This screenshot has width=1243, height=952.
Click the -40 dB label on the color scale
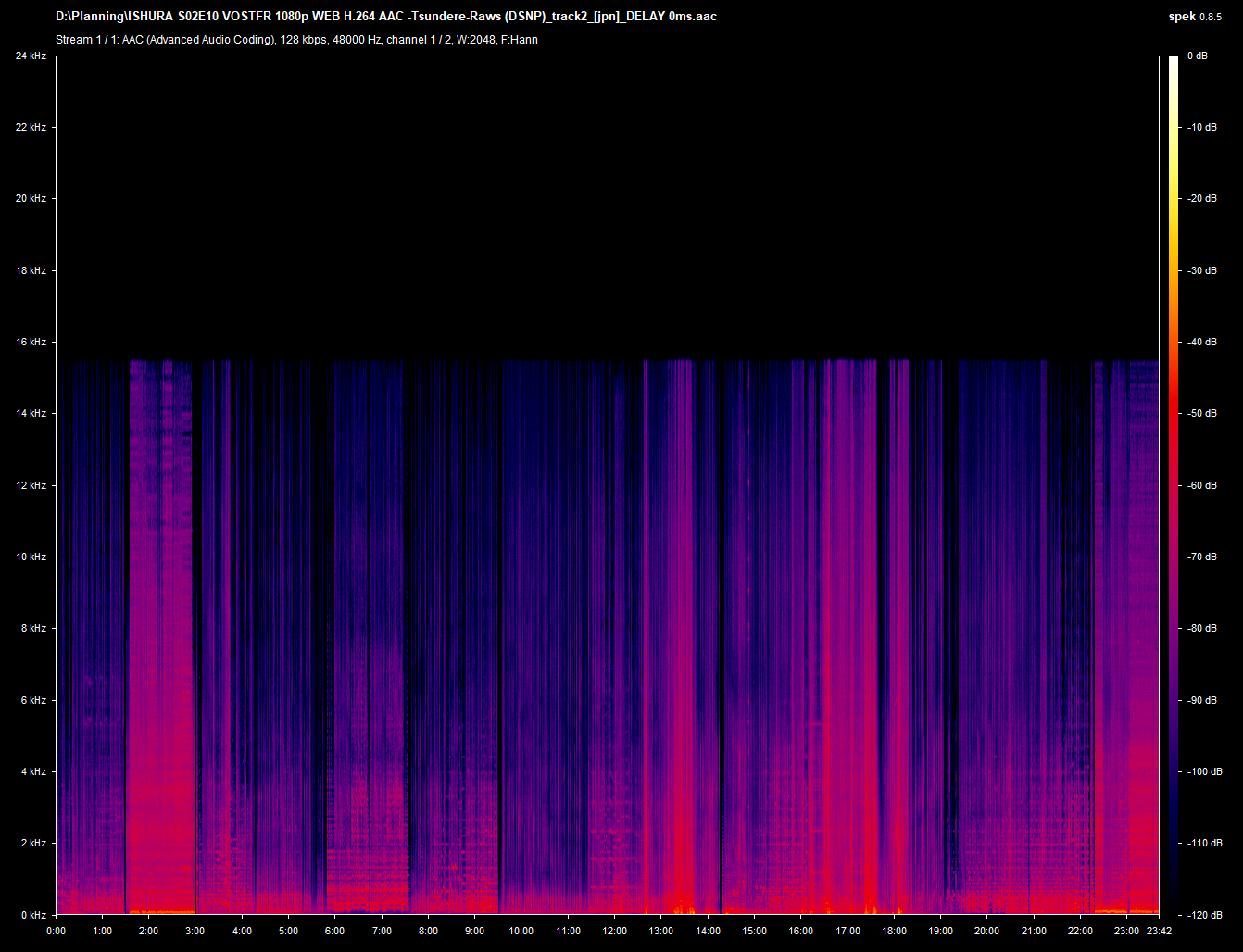point(1202,342)
